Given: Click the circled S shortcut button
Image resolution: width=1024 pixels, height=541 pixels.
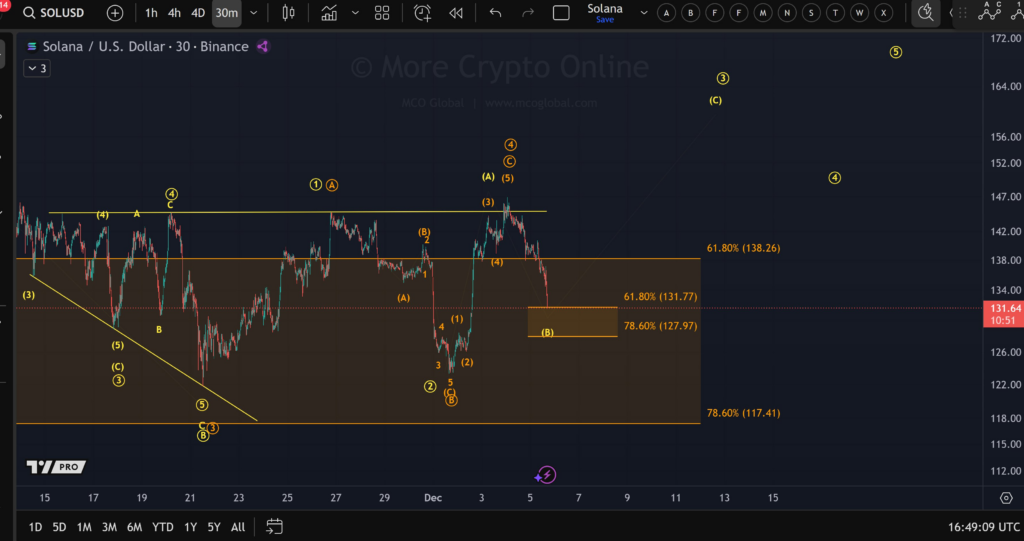Looking at the screenshot, I should [811, 13].
